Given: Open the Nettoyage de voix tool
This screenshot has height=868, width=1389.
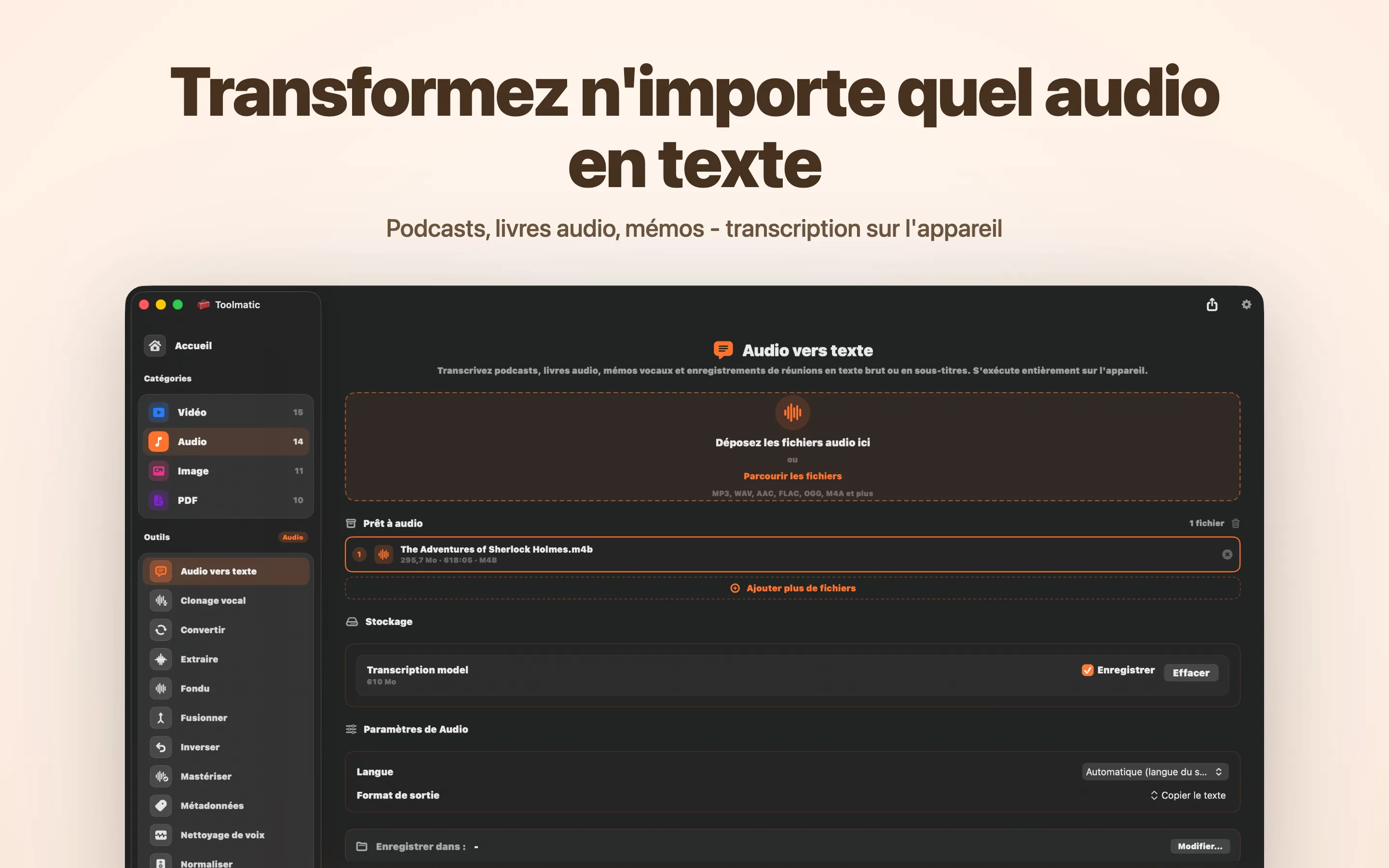Looking at the screenshot, I should click(226, 835).
